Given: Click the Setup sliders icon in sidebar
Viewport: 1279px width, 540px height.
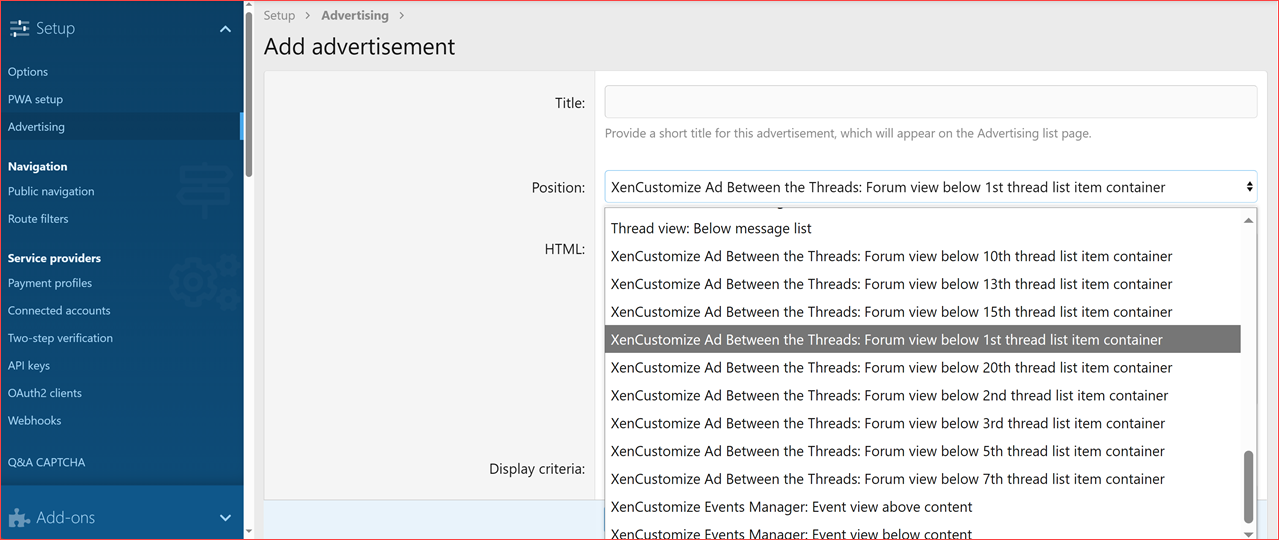Looking at the screenshot, I should pyautogui.click(x=19, y=29).
